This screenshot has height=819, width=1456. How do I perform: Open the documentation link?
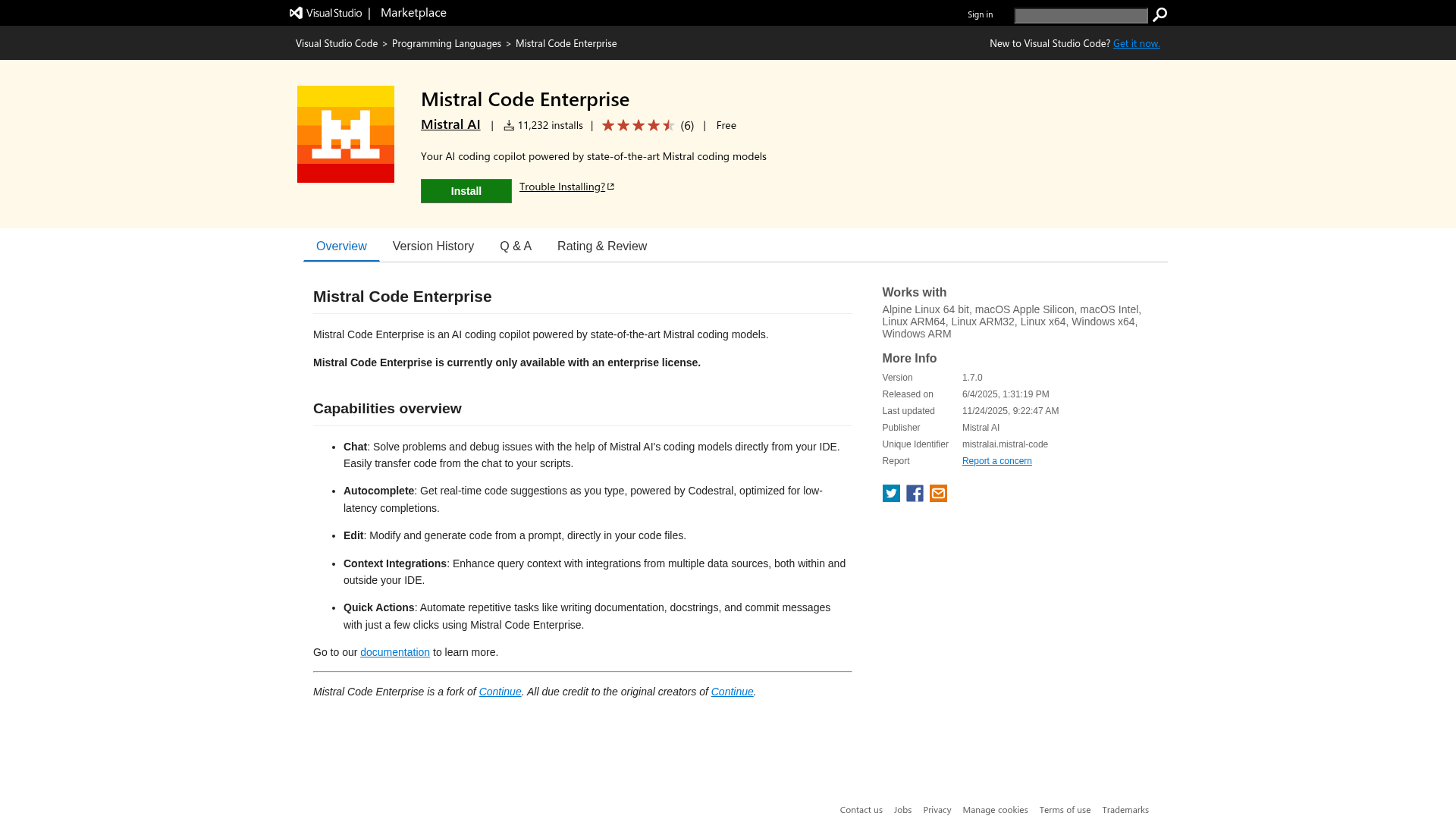(x=394, y=652)
